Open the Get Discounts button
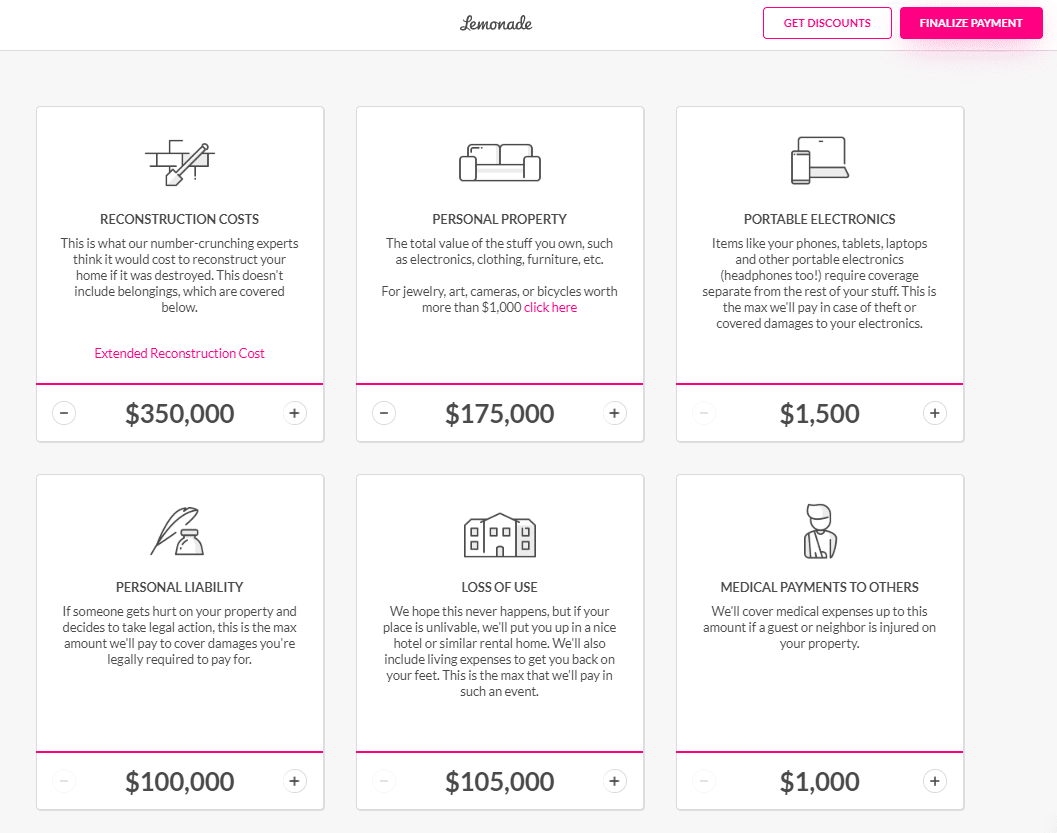 pos(827,23)
